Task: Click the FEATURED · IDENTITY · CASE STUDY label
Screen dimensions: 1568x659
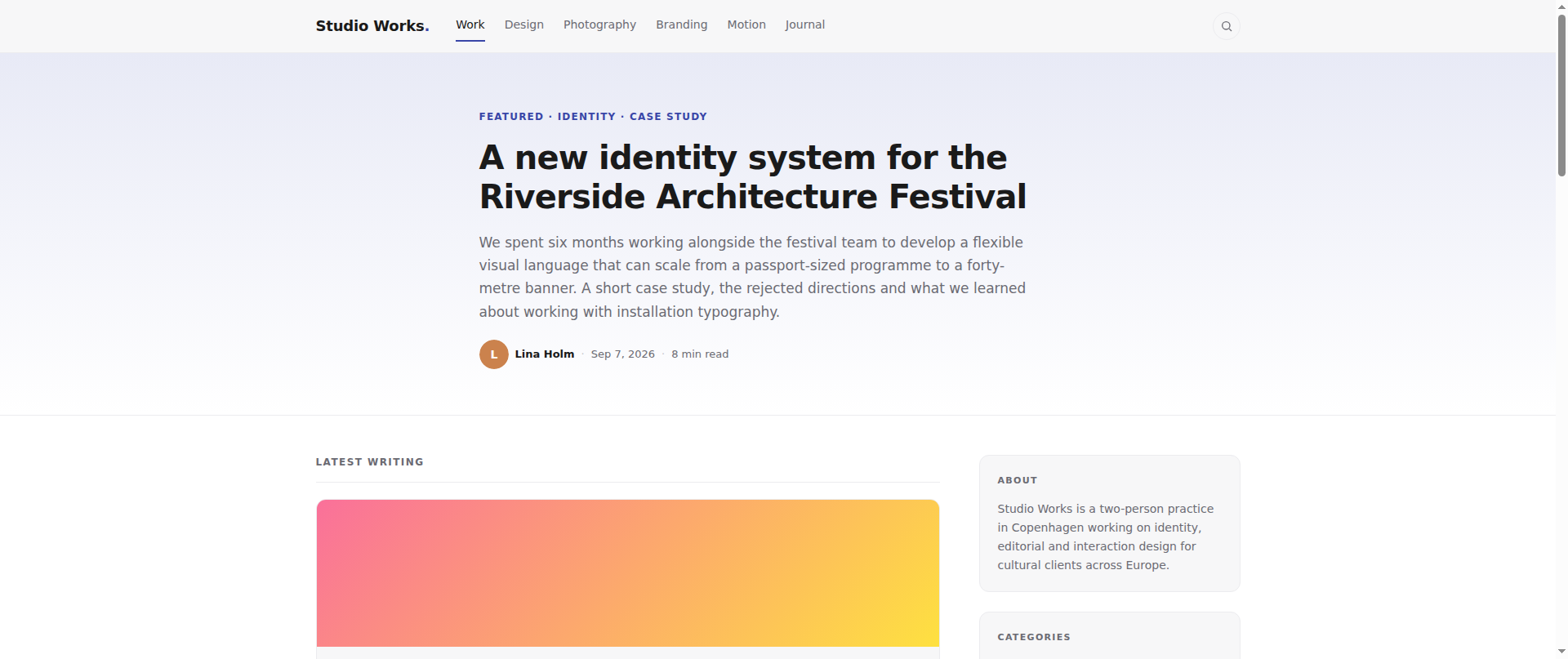Action: coord(593,117)
